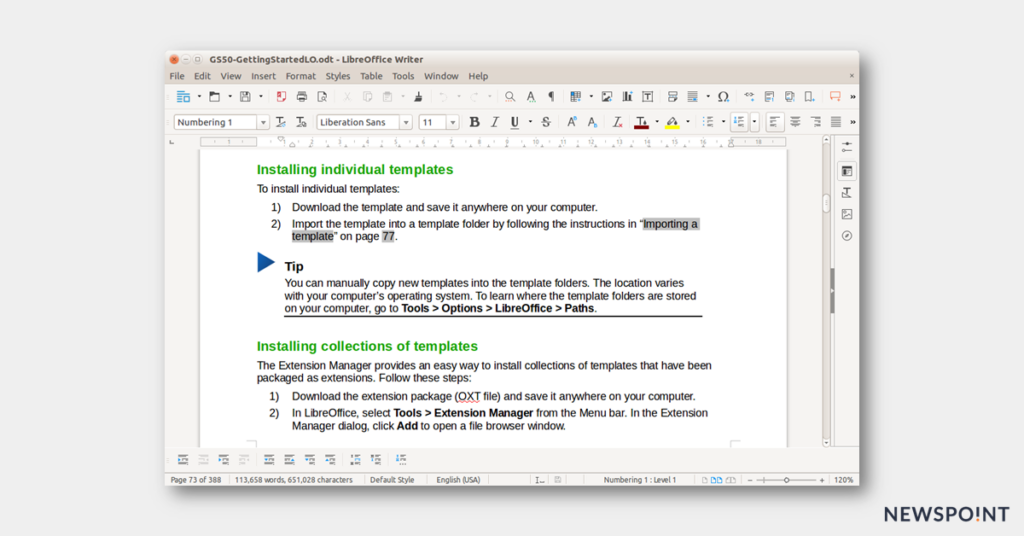Viewport: 1024px width, 536px height.
Task: Toggle superscript
Action: click(x=571, y=122)
